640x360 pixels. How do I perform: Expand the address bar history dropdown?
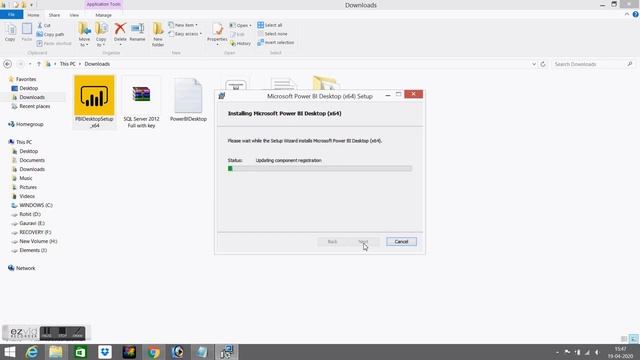click(x=534, y=64)
